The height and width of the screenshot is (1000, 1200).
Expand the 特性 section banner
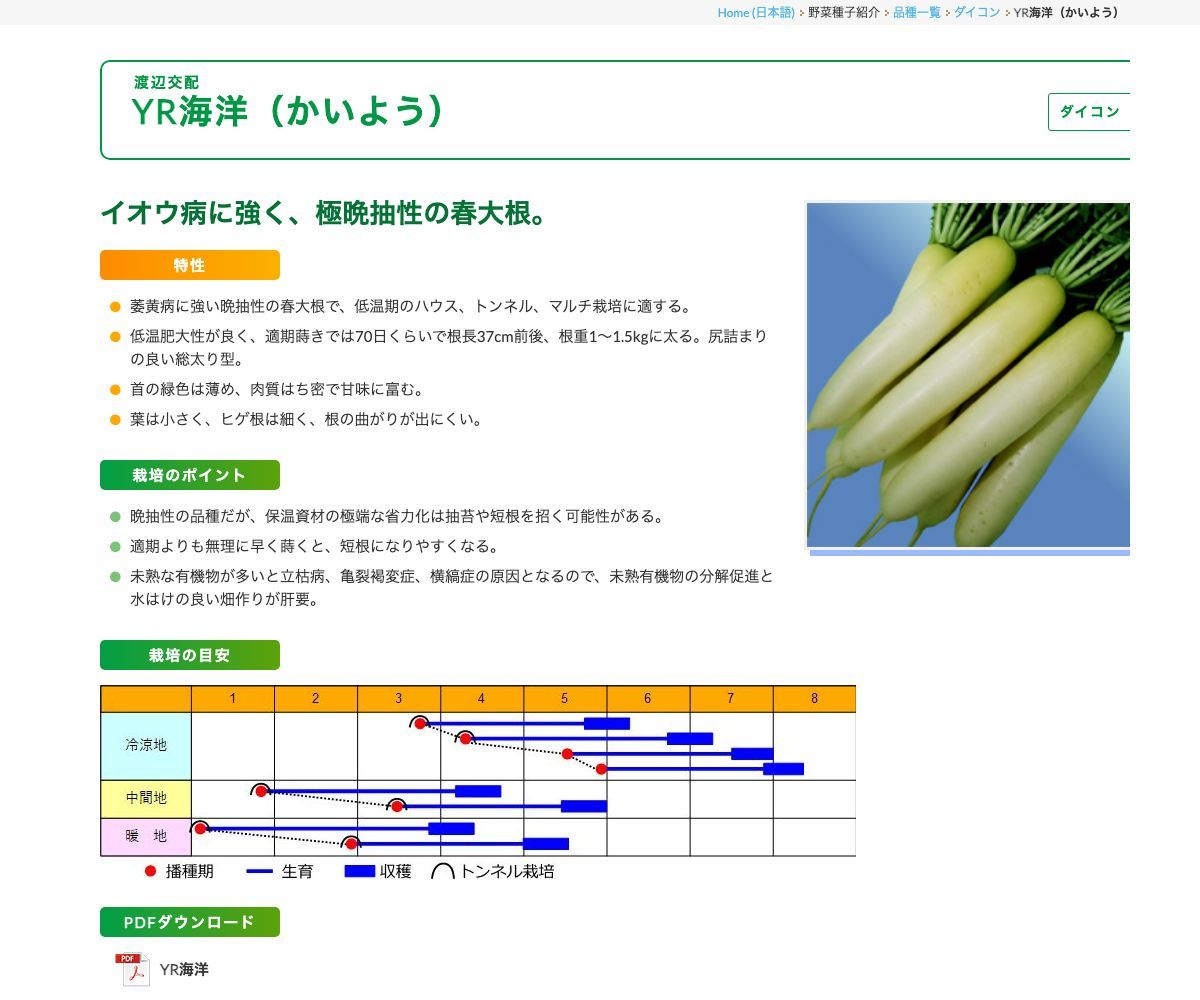point(189,265)
